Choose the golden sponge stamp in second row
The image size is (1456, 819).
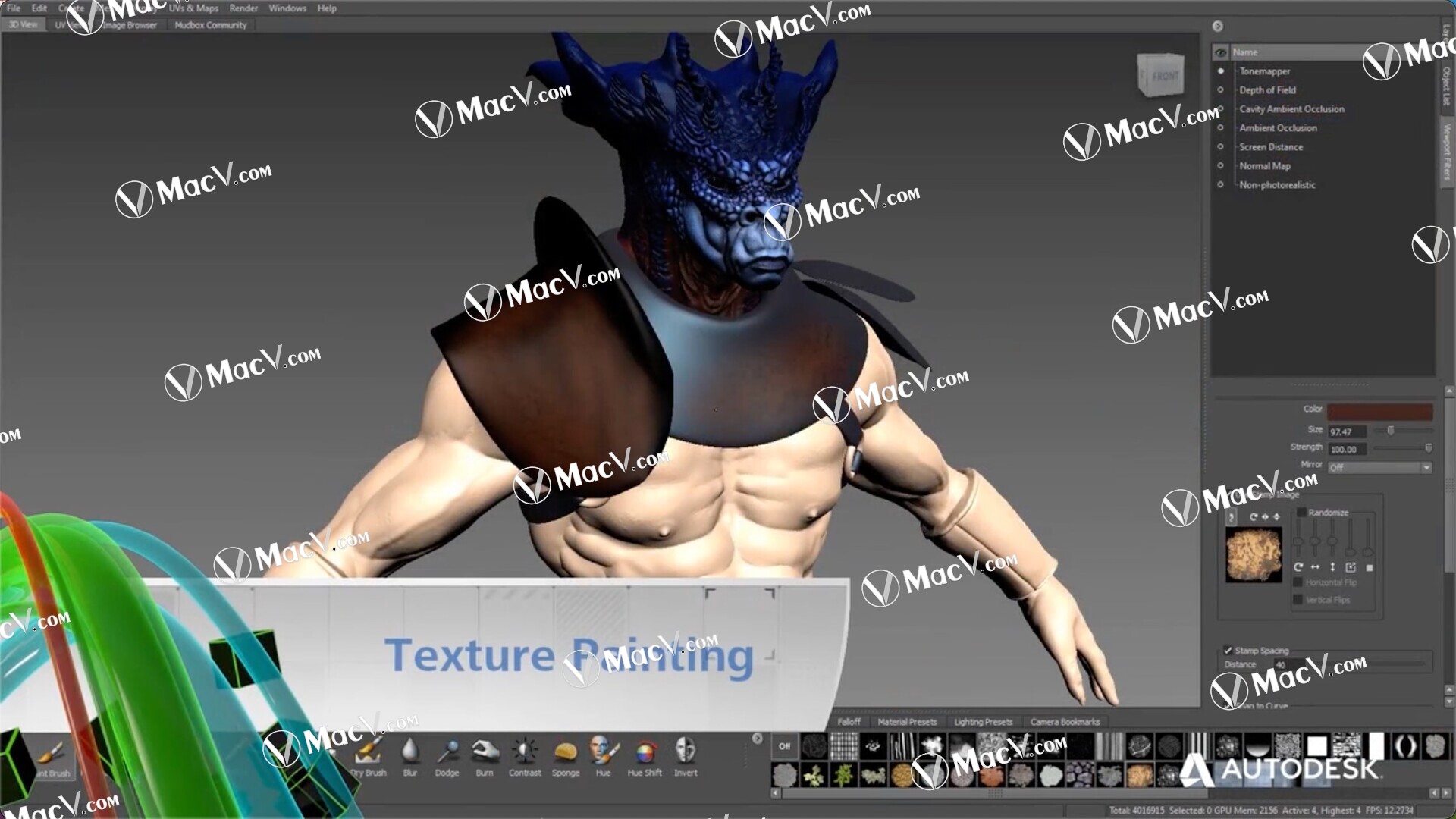coord(902,775)
